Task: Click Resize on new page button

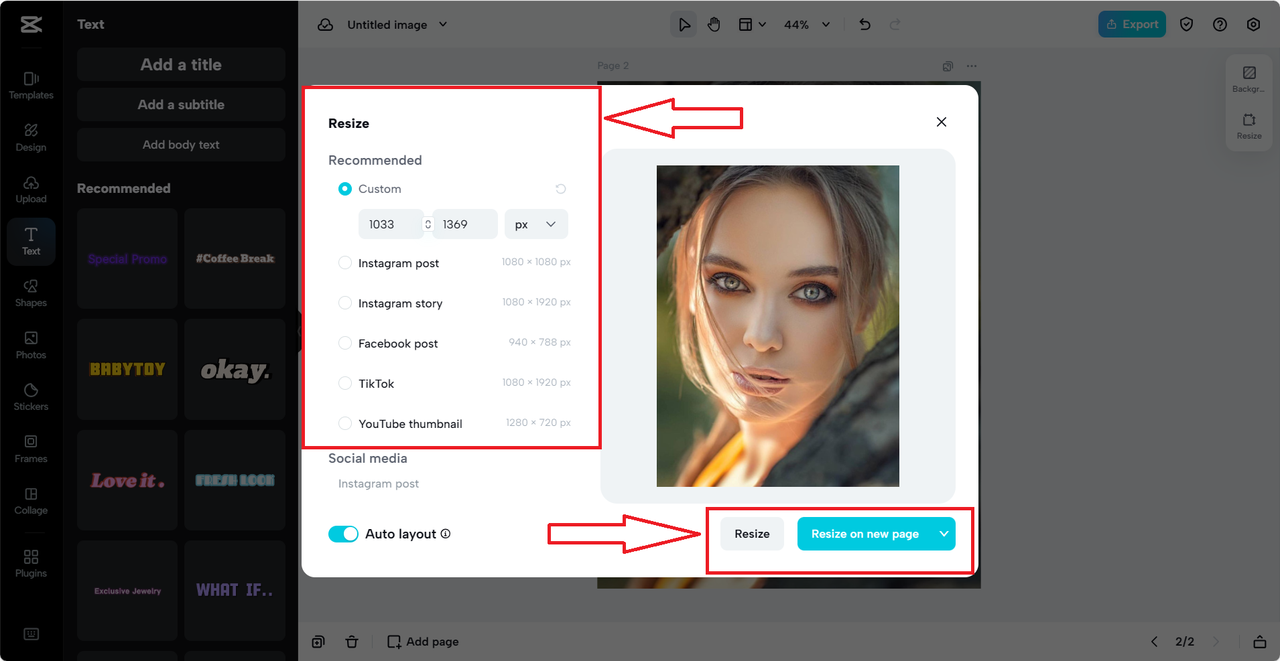Action: tap(865, 534)
